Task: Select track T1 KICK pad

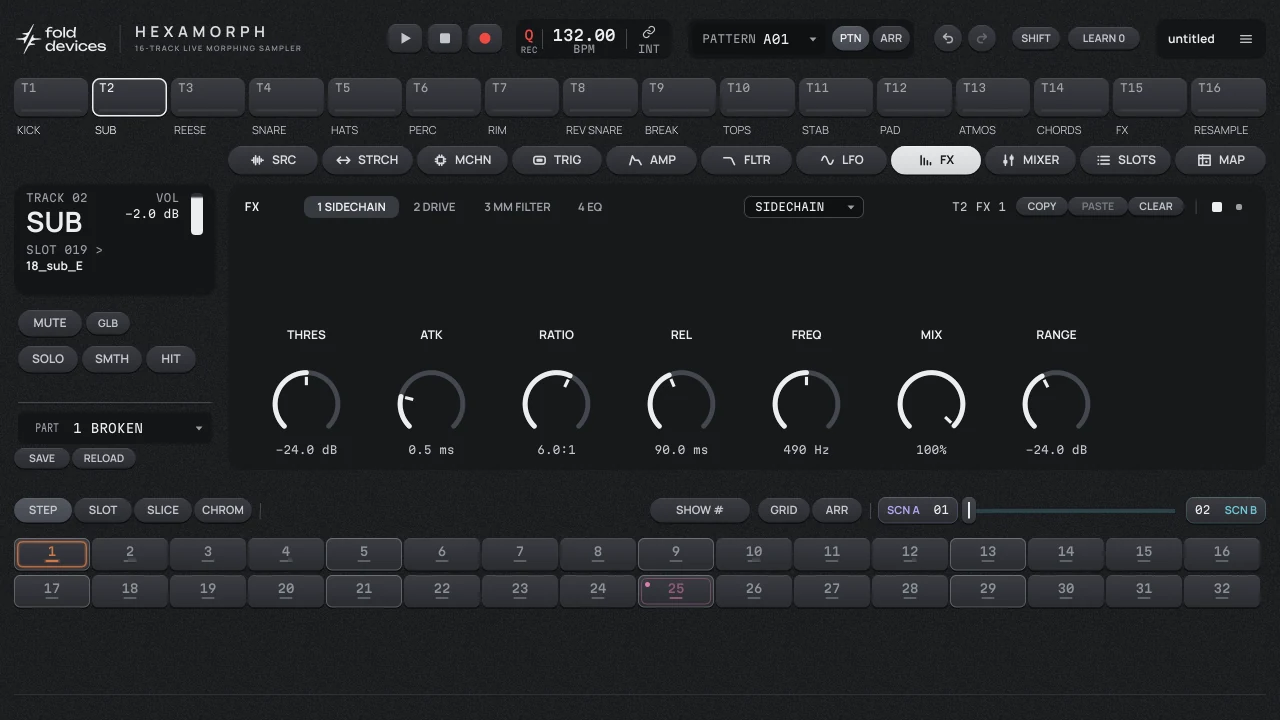Action: pyautogui.click(x=51, y=97)
